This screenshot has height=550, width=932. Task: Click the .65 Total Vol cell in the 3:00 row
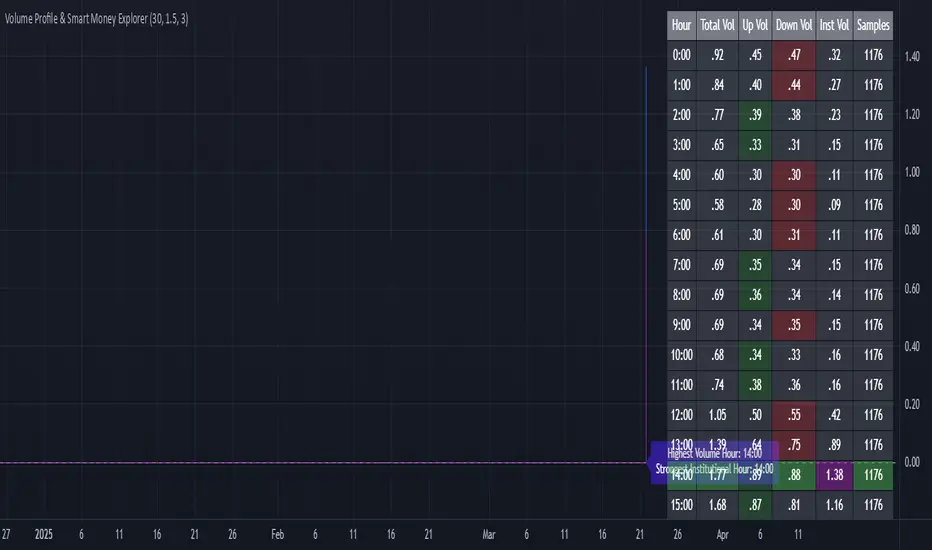click(717, 145)
